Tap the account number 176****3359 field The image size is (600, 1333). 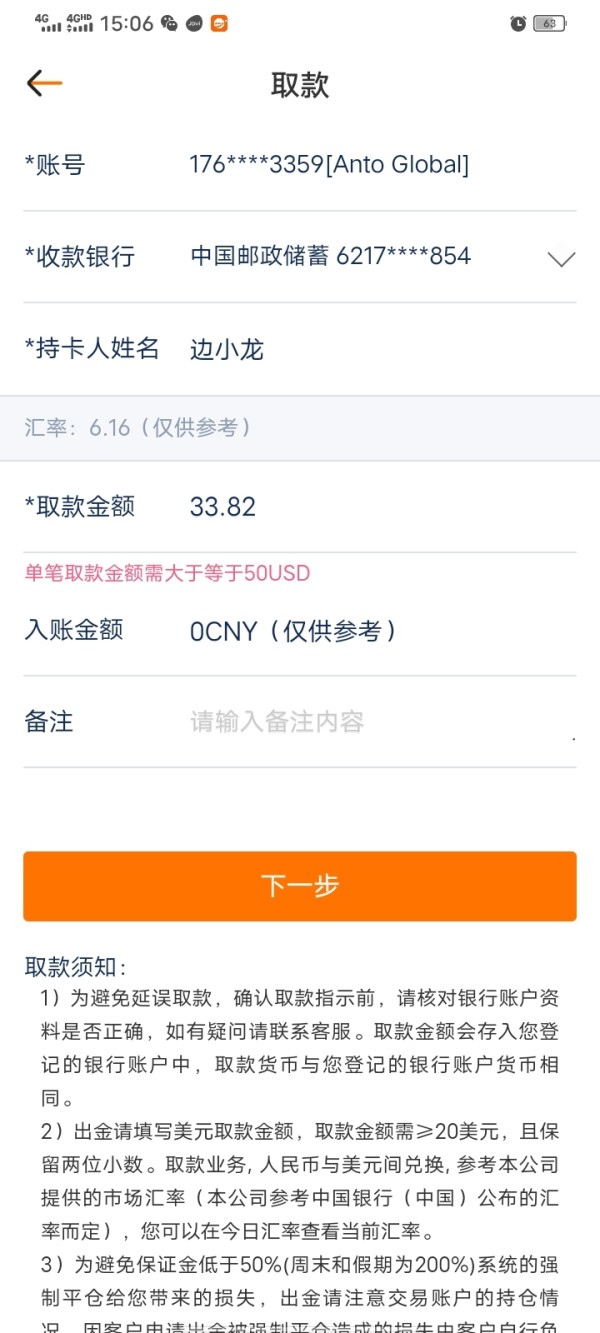pos(329,165)
